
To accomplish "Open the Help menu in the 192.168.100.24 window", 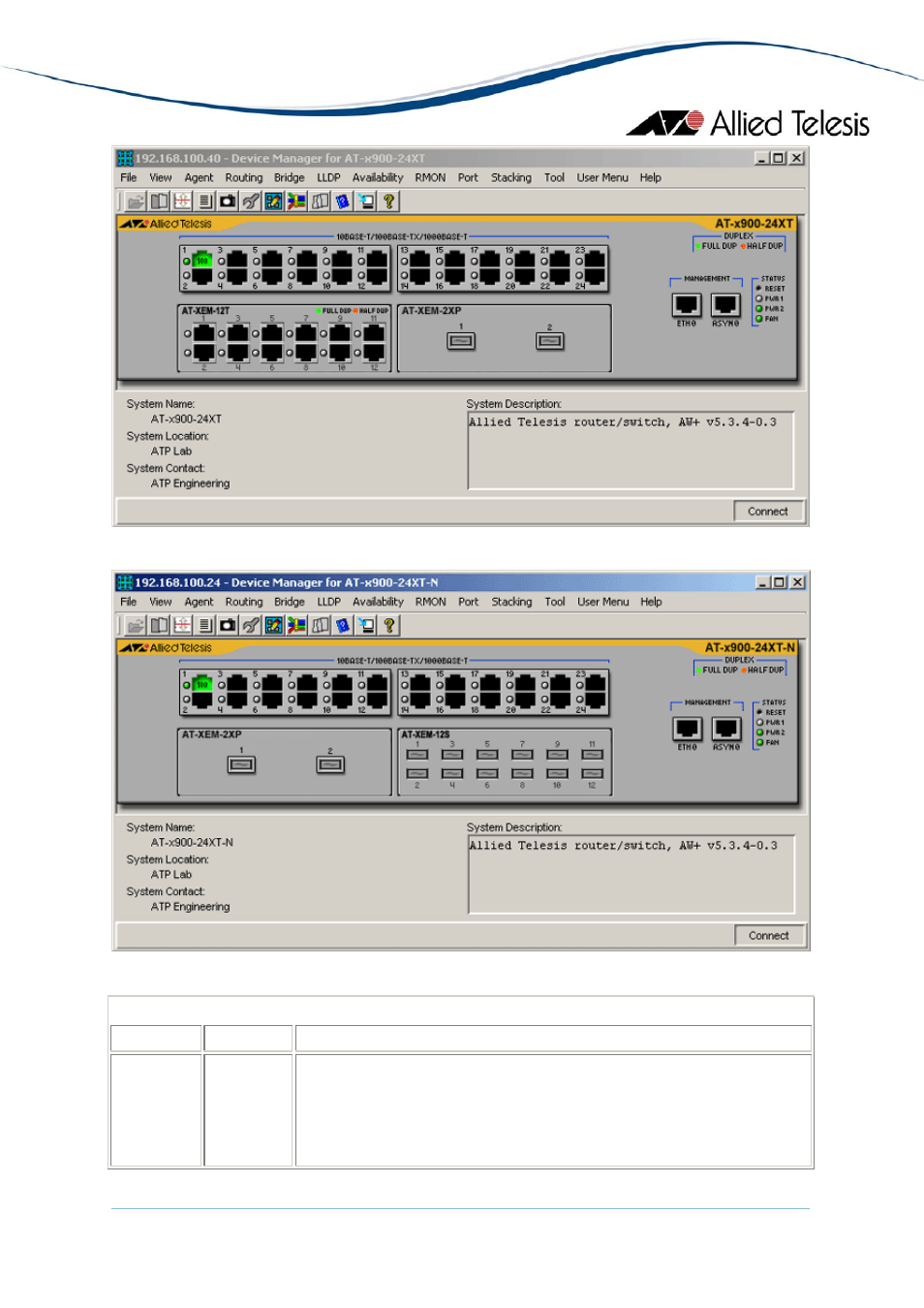I will (652, 603).
